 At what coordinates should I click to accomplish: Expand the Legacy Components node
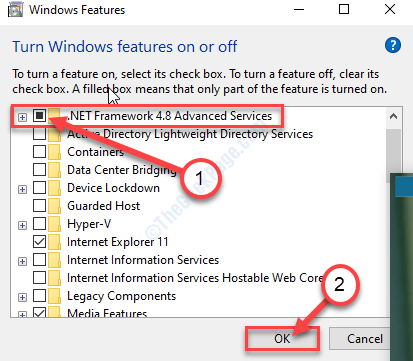tap(22, 297)
